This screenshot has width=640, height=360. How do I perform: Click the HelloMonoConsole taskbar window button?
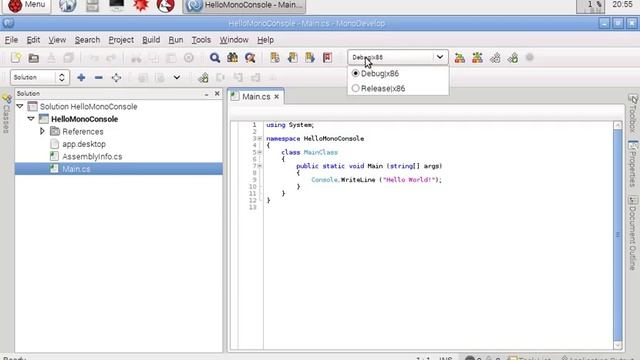click(244, 6)
